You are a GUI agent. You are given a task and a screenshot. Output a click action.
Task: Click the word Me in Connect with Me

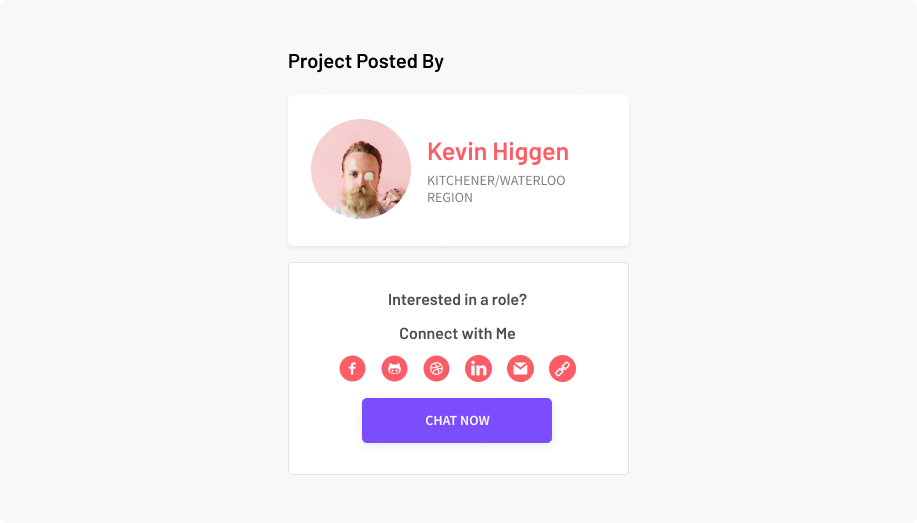506,333
